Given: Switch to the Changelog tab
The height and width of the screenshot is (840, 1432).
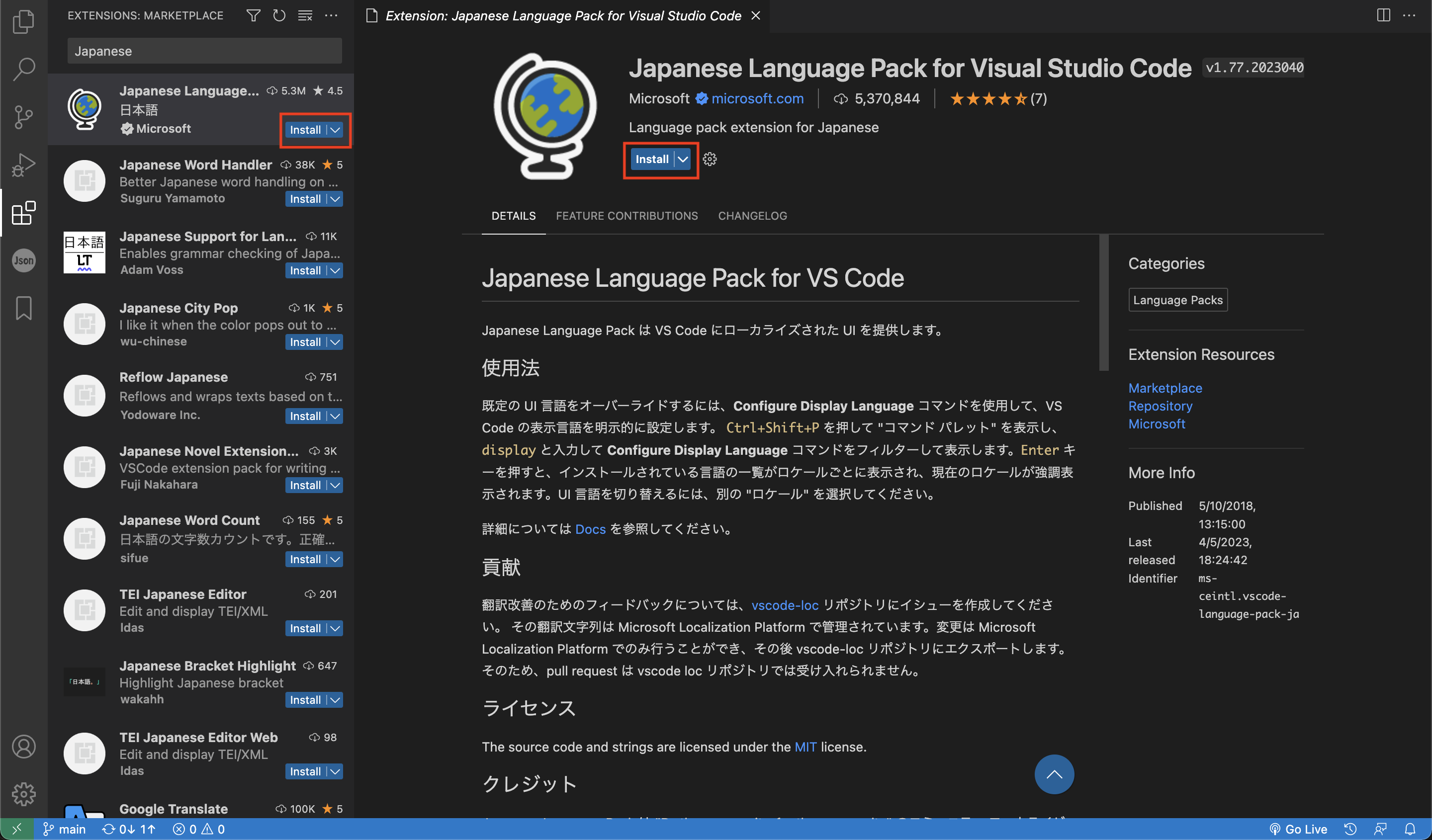Looking at the screenshot, I should (x=752, y=216).
